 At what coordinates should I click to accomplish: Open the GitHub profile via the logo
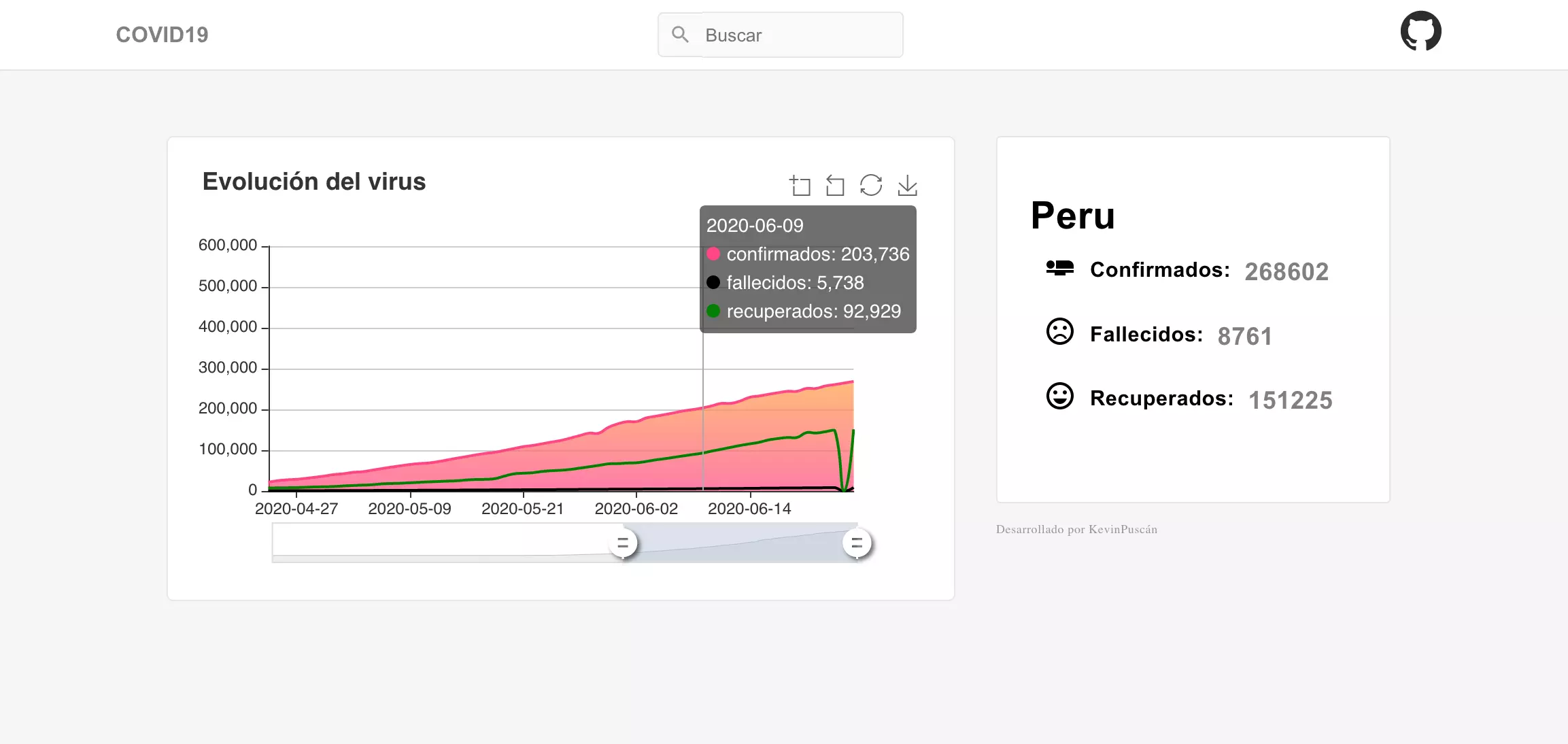pyautogui.click(x=1422, y=31)
